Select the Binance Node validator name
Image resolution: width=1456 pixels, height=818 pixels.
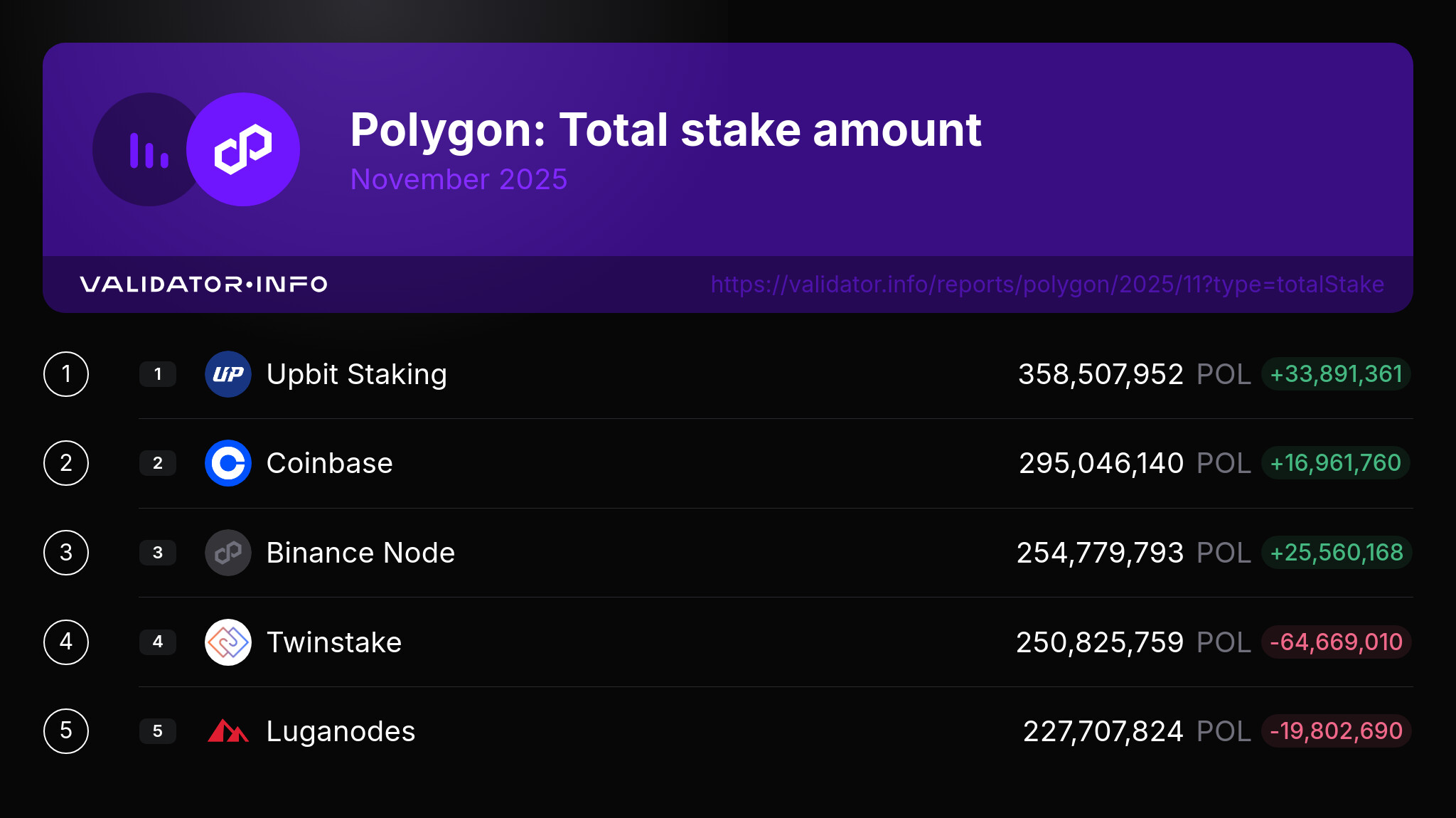coord(360,553)
